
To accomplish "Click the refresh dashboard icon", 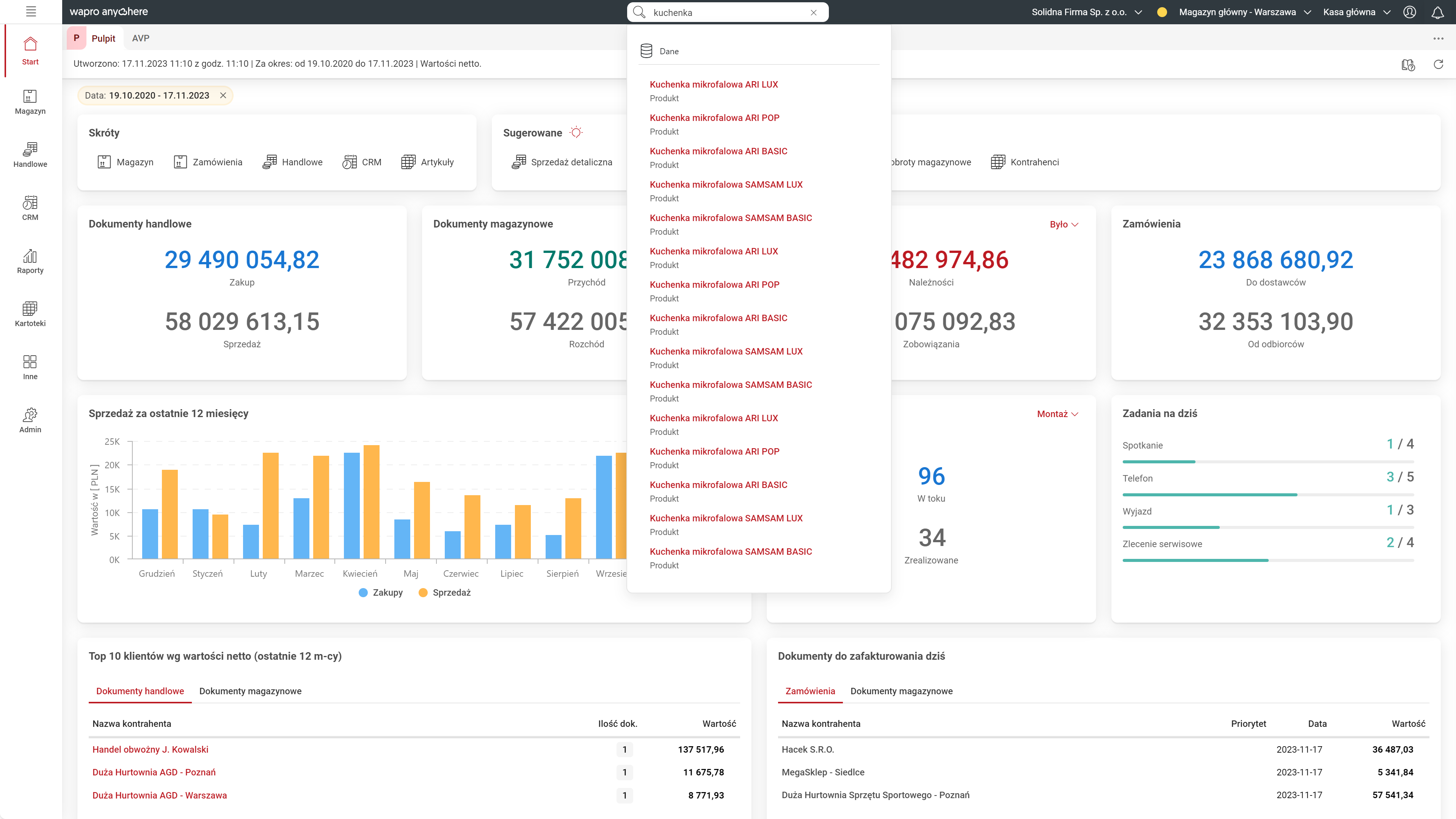I will (x=1439, y=64).
